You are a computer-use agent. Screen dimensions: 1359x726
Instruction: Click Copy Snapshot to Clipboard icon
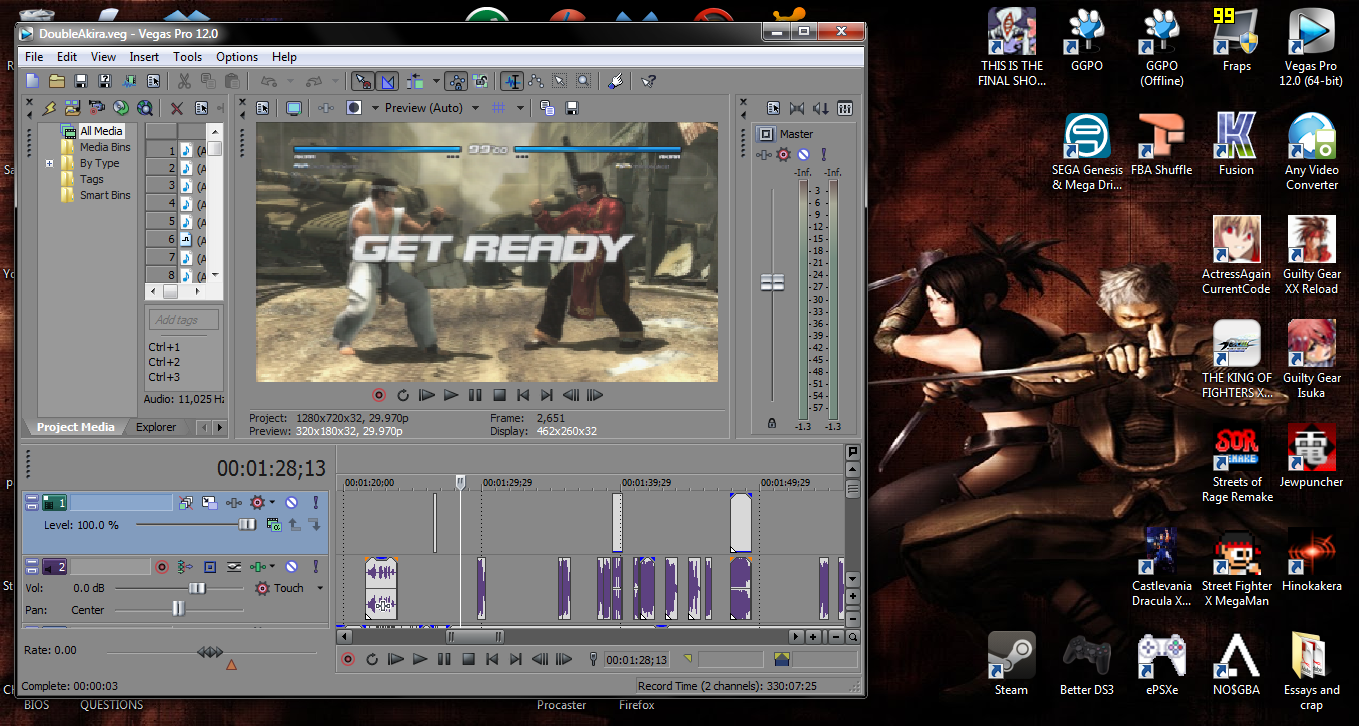[548, 108]
